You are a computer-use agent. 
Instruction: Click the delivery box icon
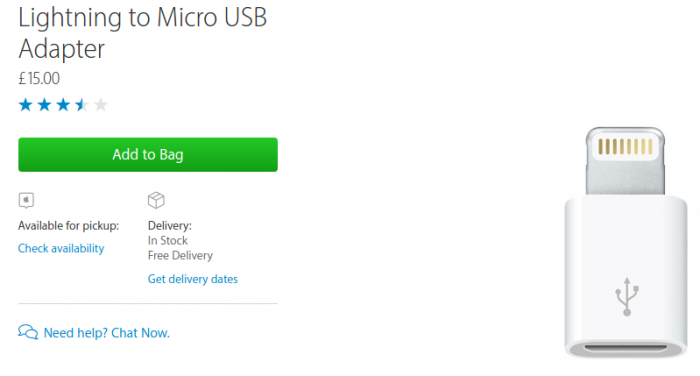point(156,200)
